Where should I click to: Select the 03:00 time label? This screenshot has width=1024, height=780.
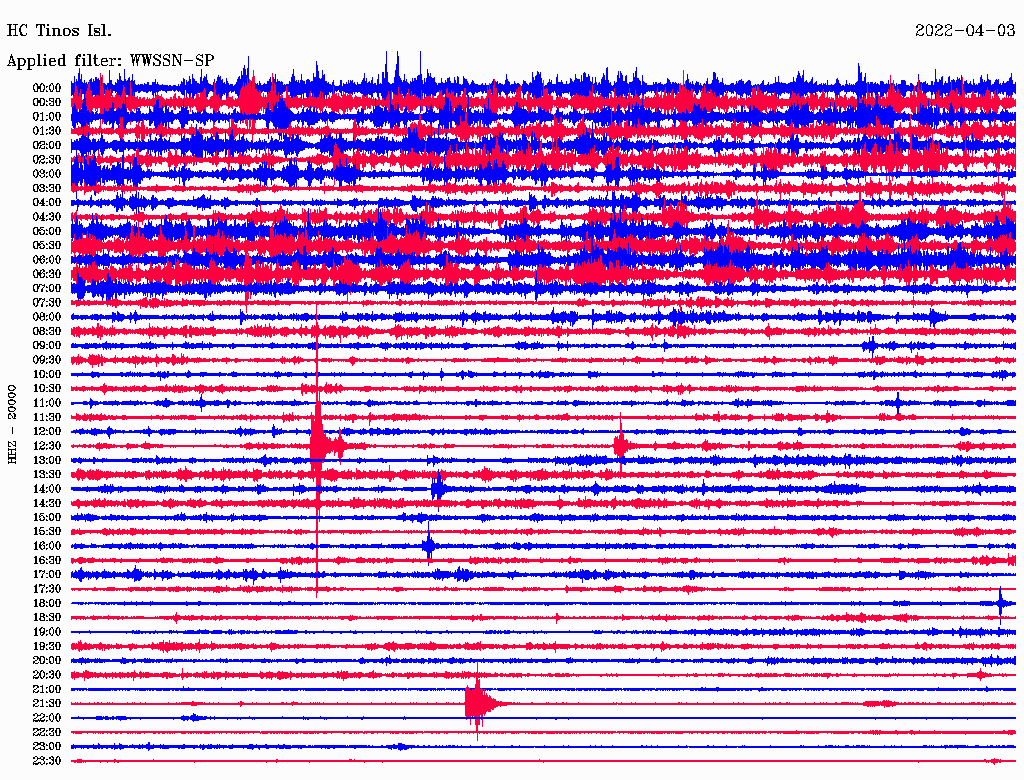[47, 174]
